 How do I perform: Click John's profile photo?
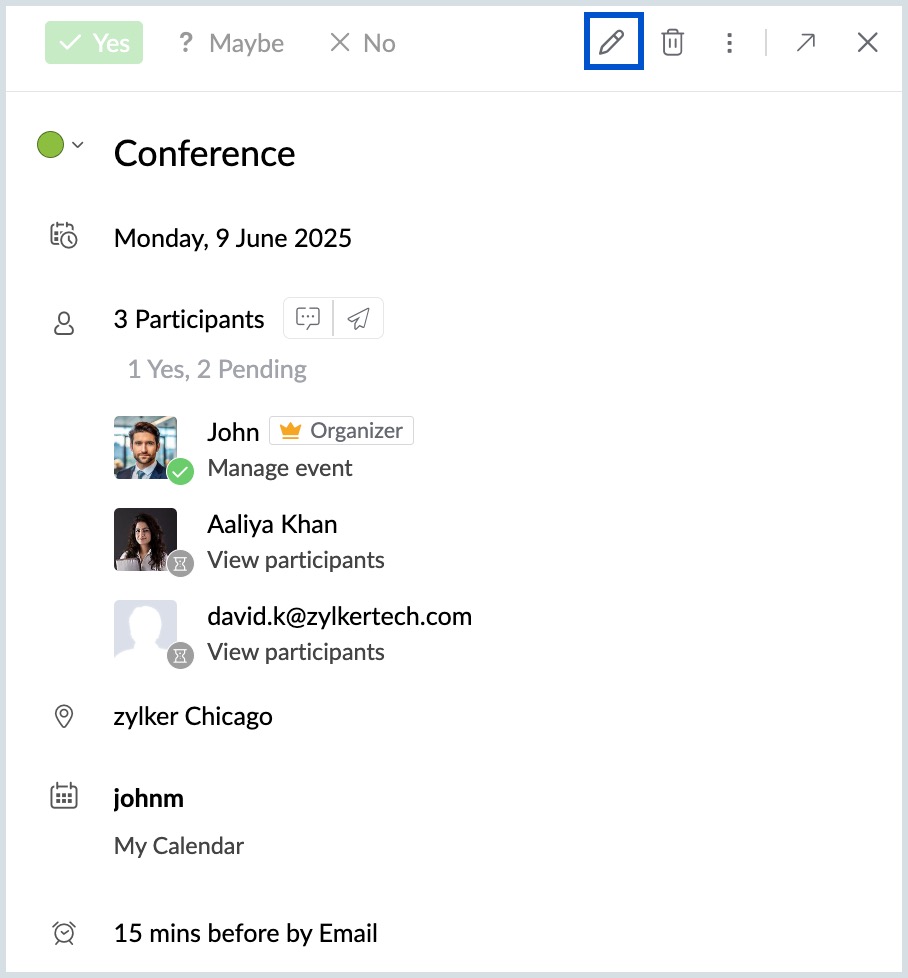point(146,447)
